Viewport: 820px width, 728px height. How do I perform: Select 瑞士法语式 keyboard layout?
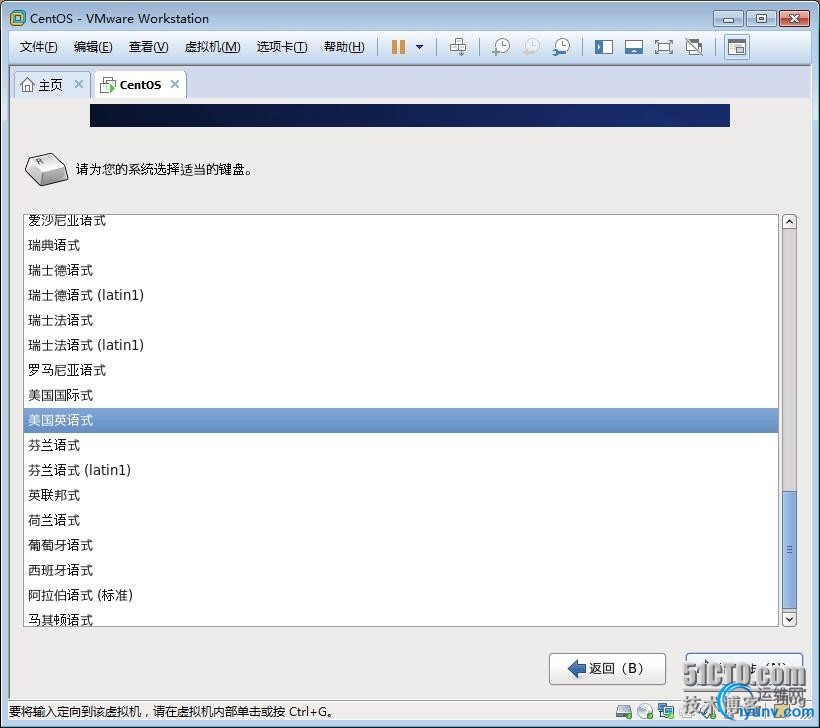pyautogui.click(x=401, y=320)
